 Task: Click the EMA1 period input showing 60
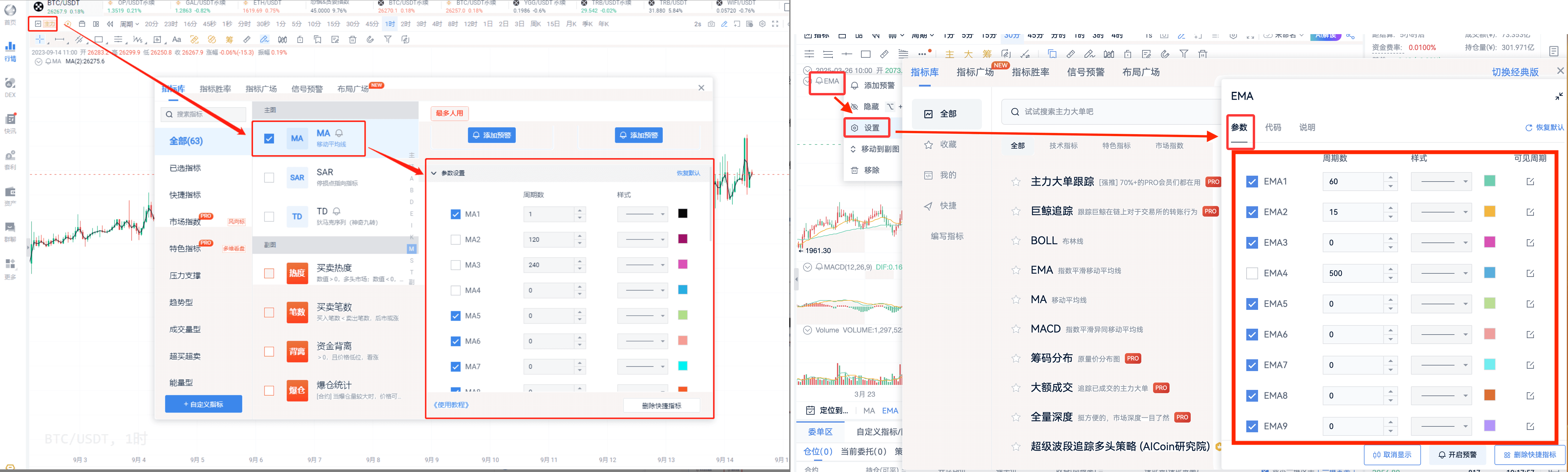tap(1352, 182)
